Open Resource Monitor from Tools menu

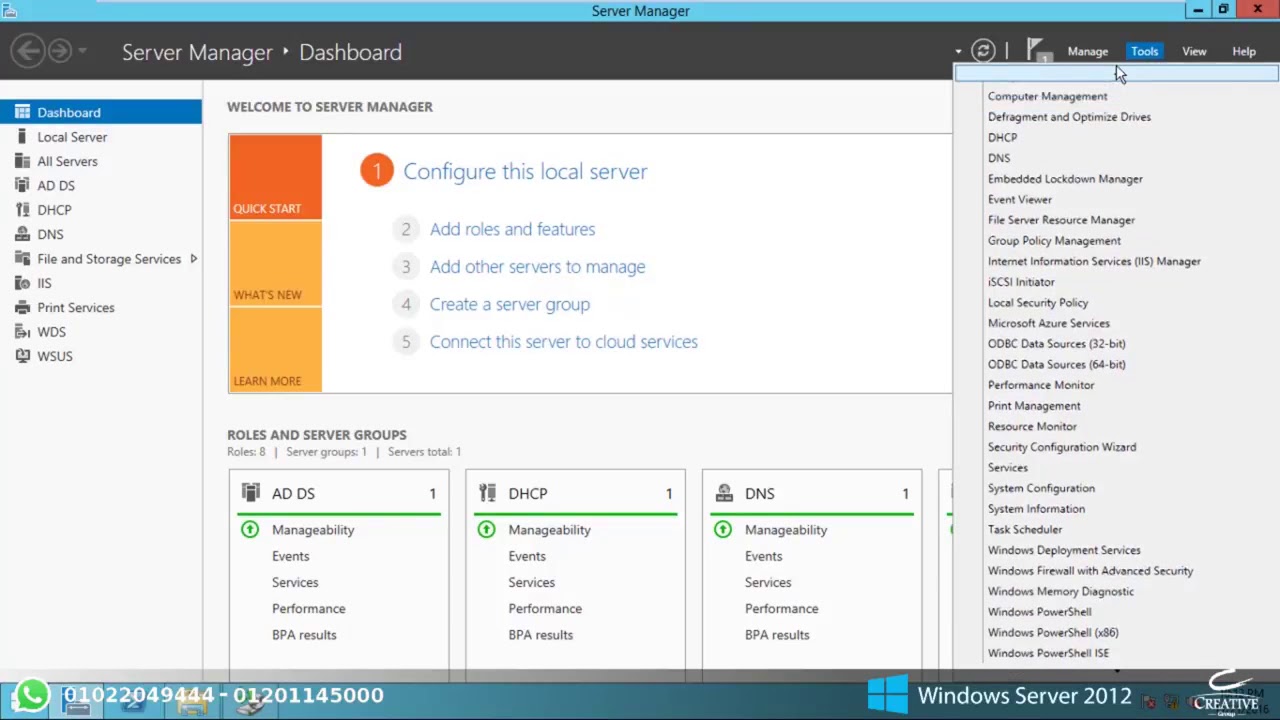(1032, 426)
